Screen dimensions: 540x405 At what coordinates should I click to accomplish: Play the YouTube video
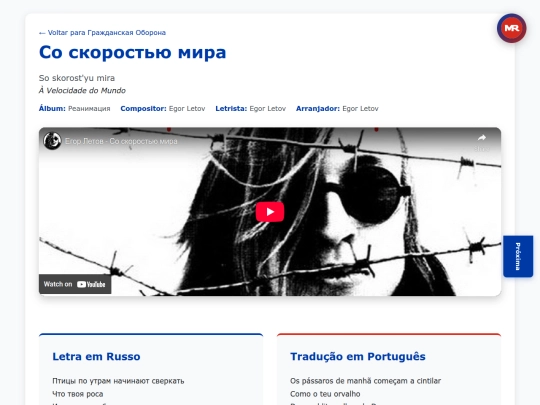[270, 212]
